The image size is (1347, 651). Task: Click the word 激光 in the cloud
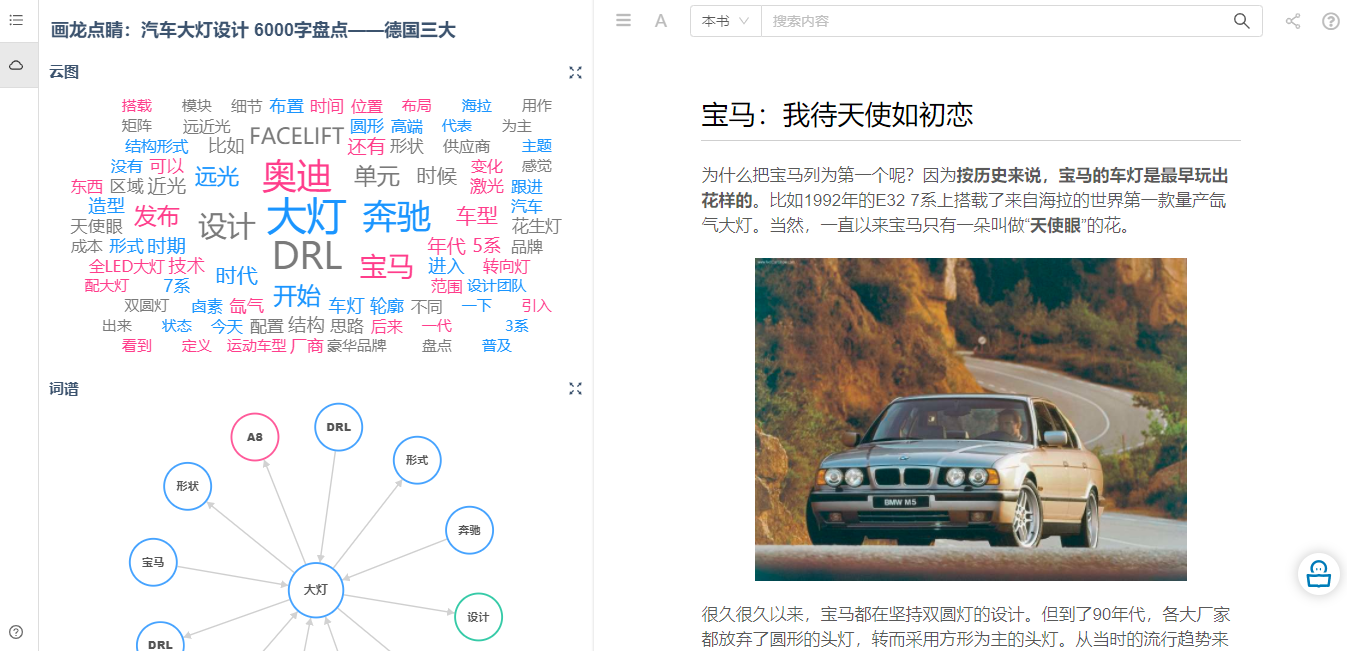pyautogui.click(x=486, y=186)
